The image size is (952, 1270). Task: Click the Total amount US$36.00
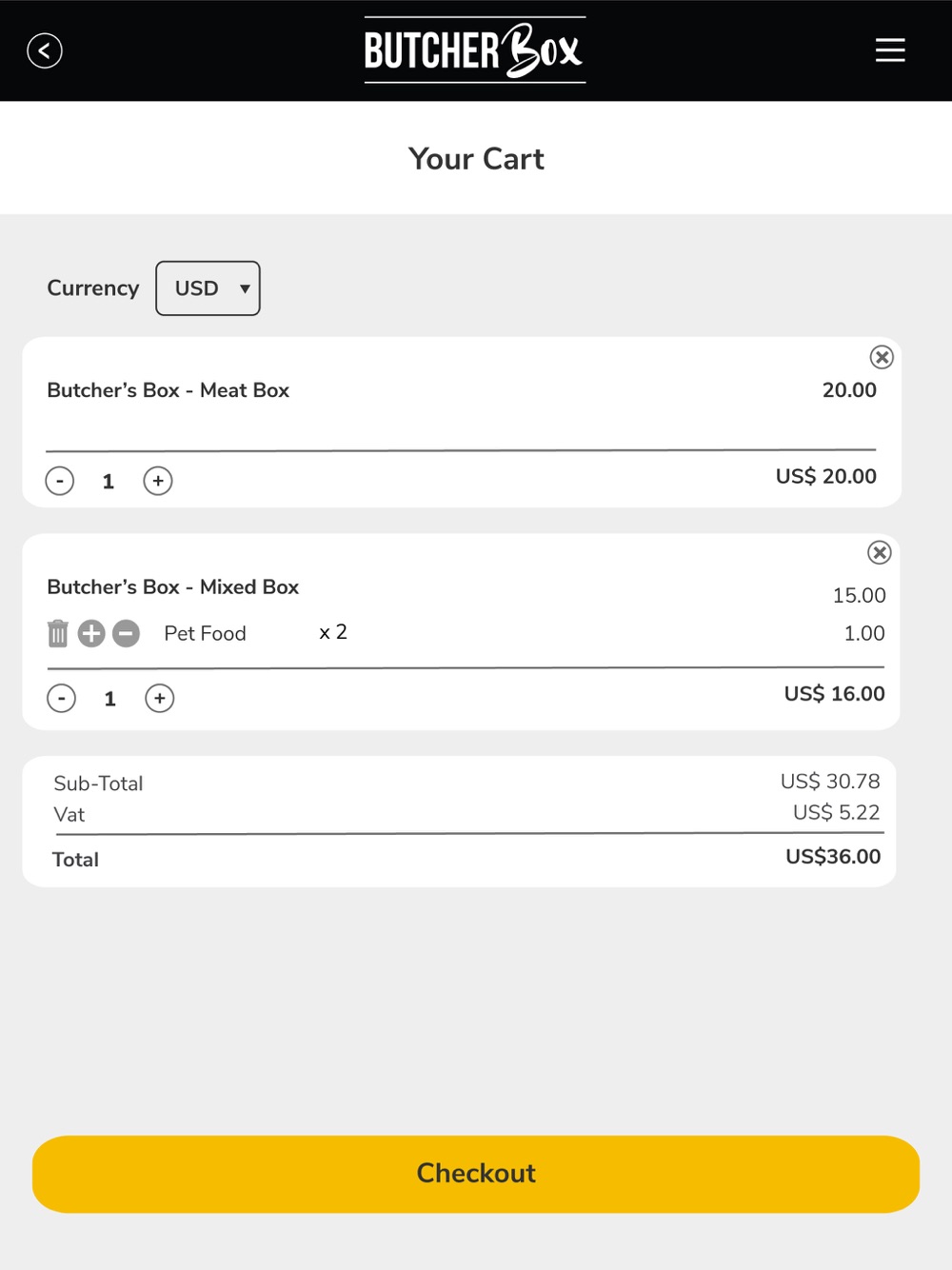click(x=833, y=857)
